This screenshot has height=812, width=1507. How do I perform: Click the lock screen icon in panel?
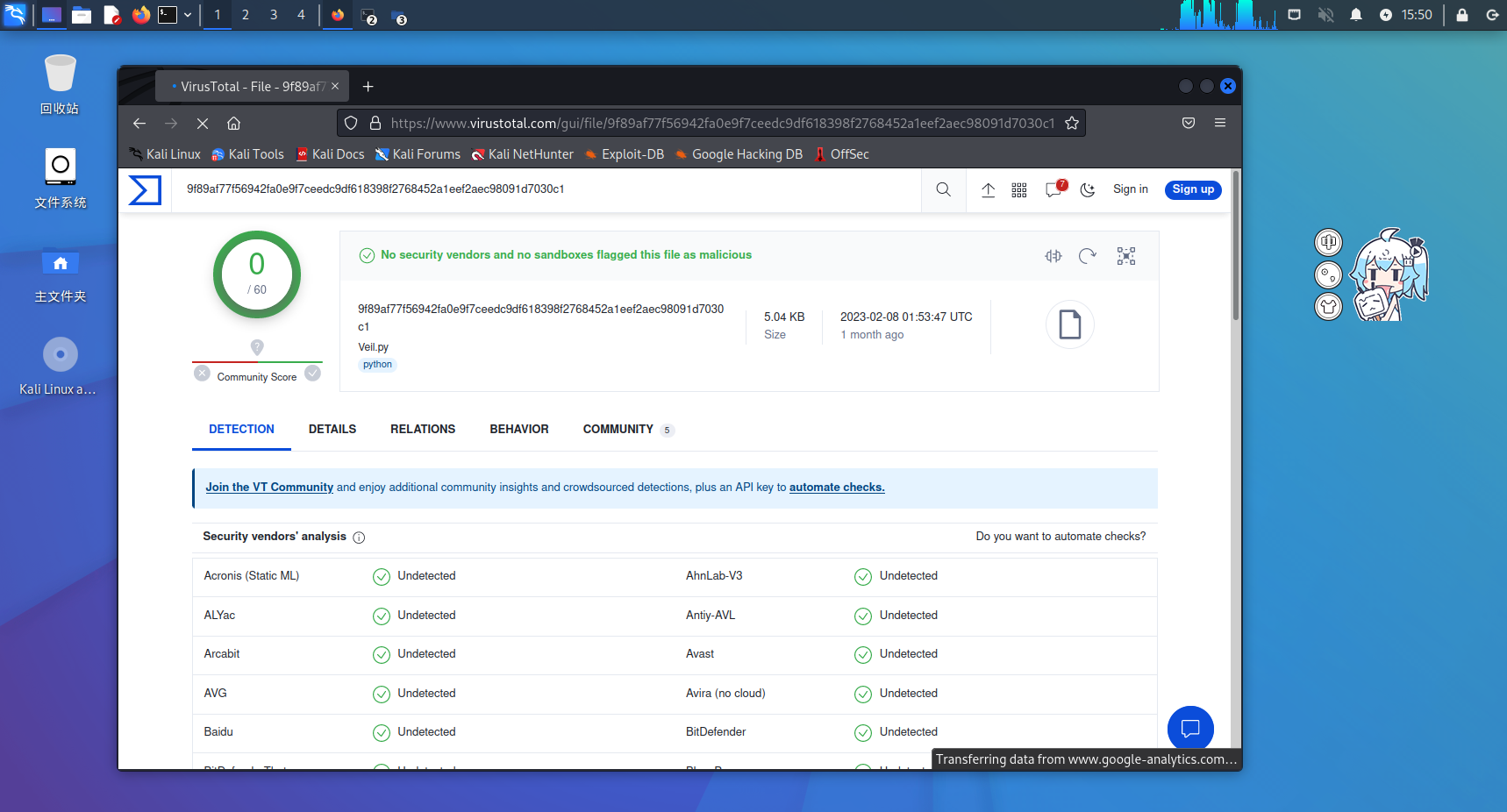click(1462, 15)
